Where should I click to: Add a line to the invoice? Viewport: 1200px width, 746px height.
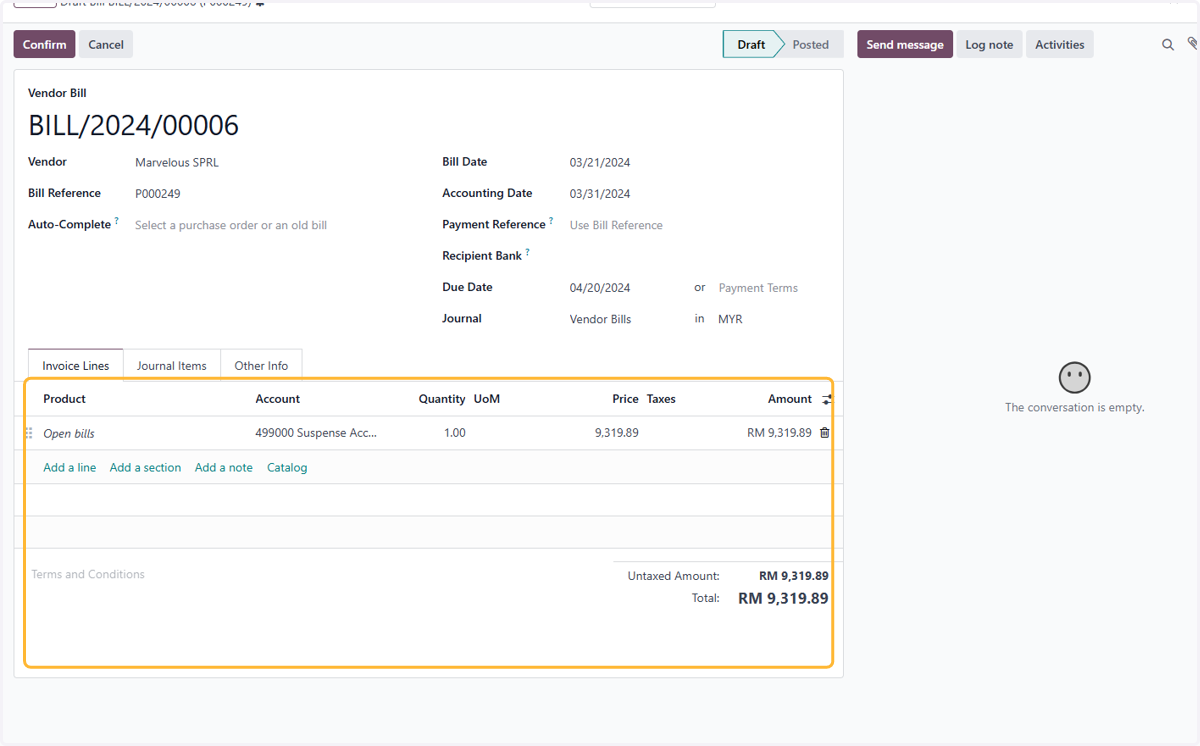click(70, 467)
